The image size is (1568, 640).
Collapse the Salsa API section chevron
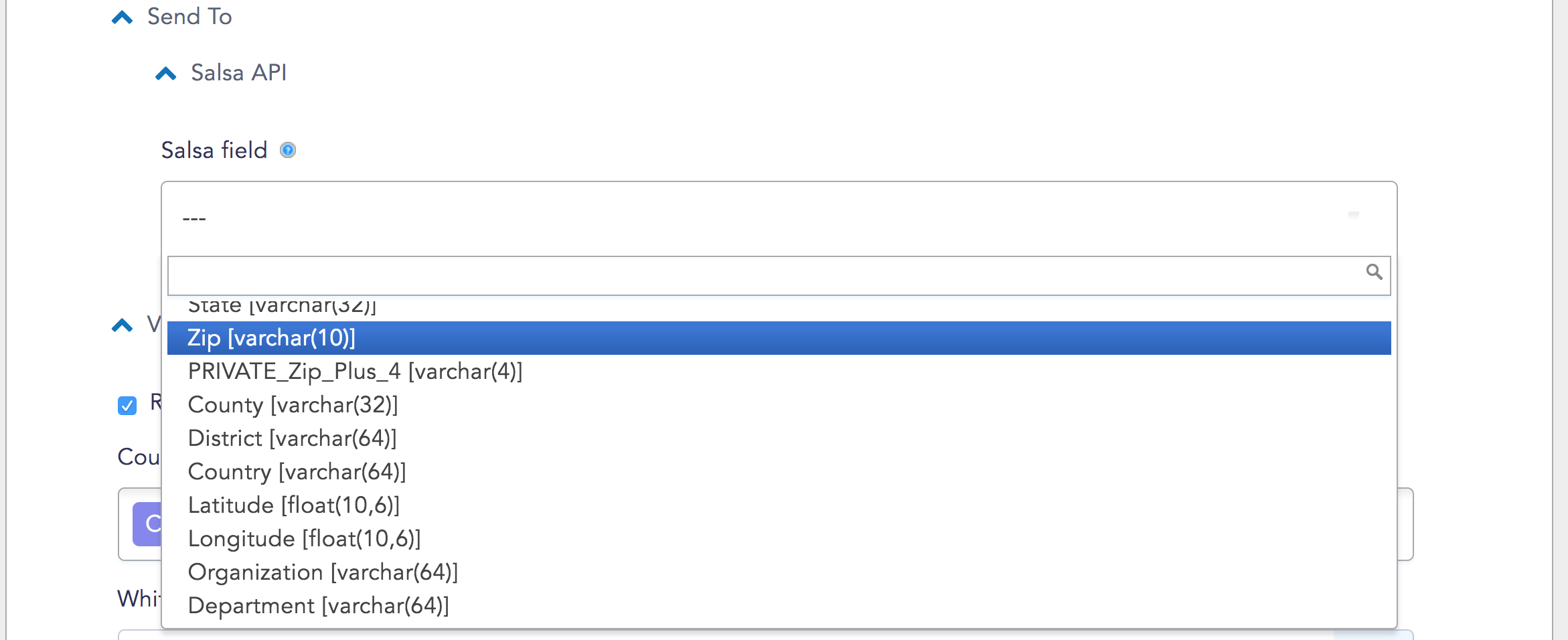165,73
